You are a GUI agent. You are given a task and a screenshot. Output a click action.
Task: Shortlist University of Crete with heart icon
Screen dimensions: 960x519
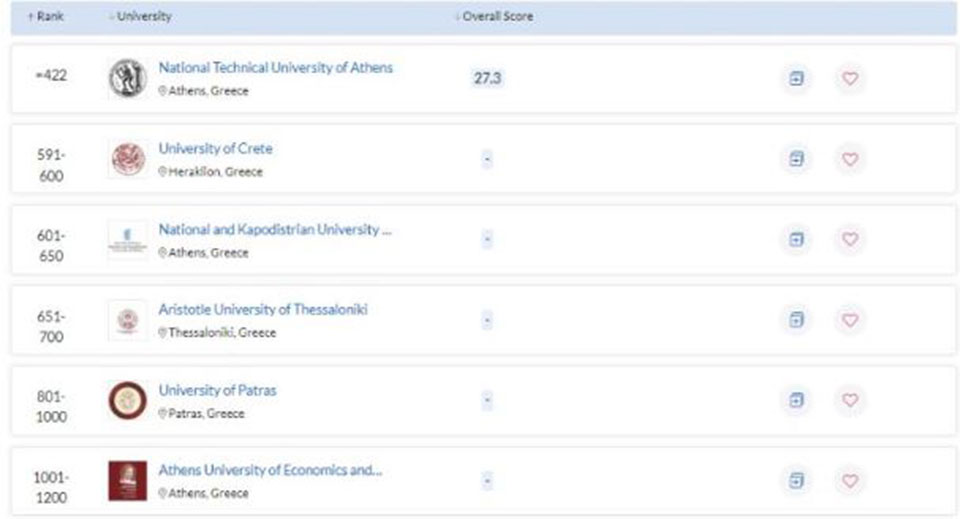pos(850,159)
